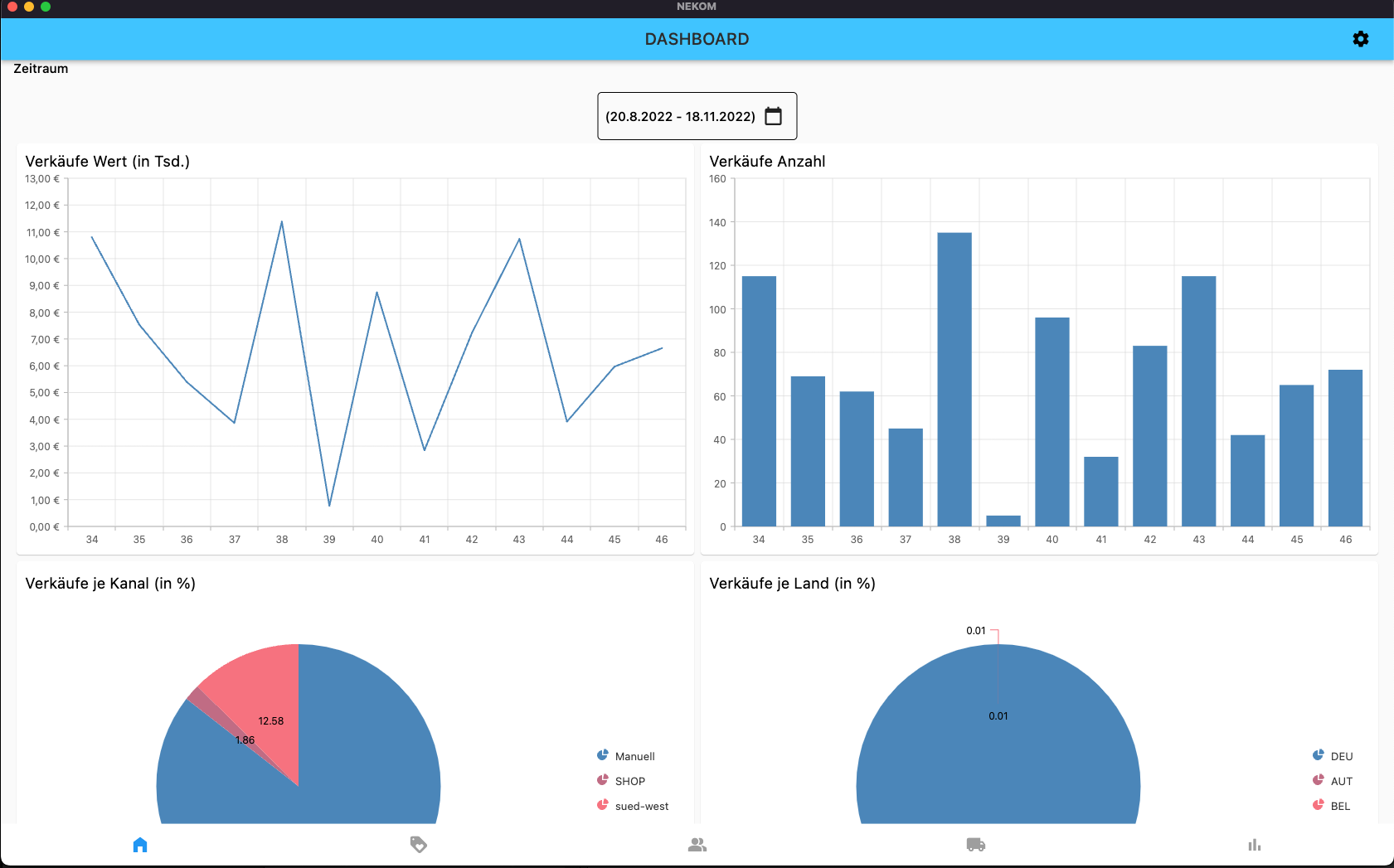Open the price tag products tab
Screen dimensions: 1394x868
pos(419,845)
